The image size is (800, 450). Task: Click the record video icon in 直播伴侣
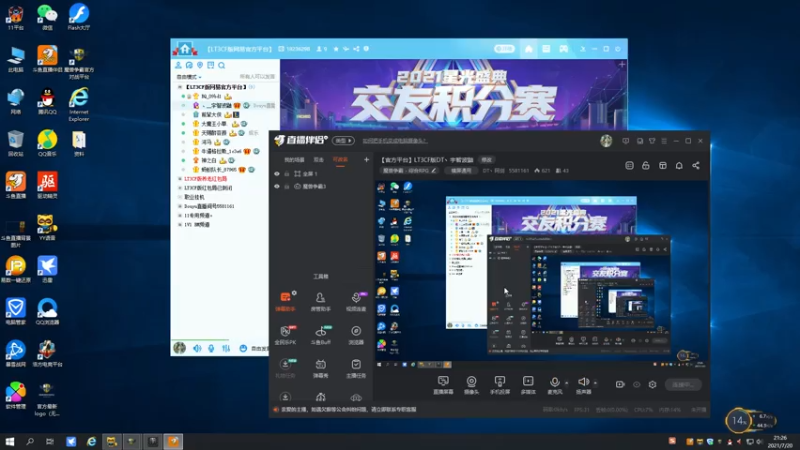620,384
